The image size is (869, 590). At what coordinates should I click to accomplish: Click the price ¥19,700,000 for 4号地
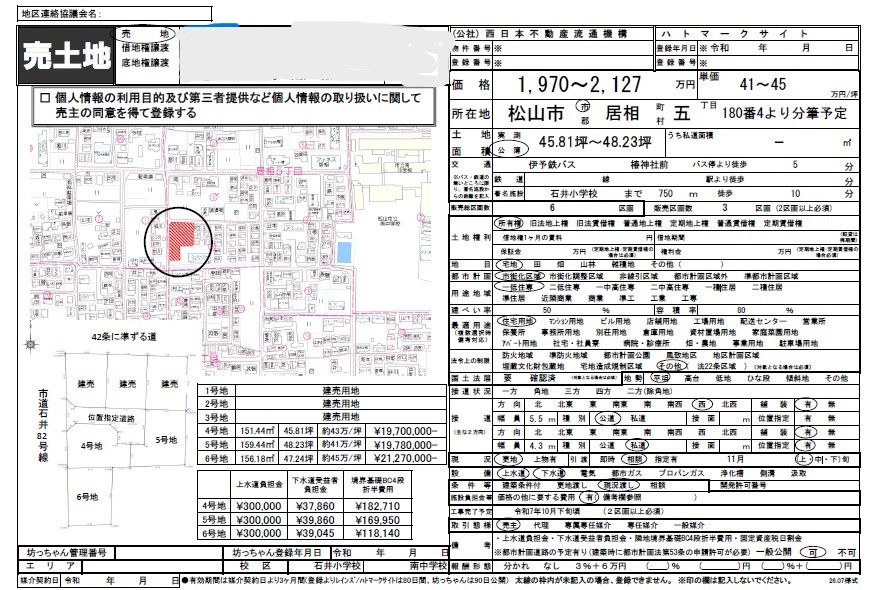tap(405, 431)
